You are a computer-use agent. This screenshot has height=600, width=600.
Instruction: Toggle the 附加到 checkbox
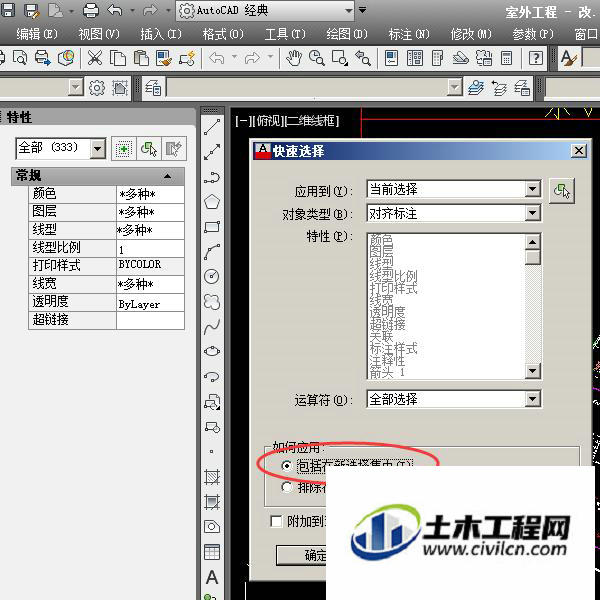tap(276, 521)
